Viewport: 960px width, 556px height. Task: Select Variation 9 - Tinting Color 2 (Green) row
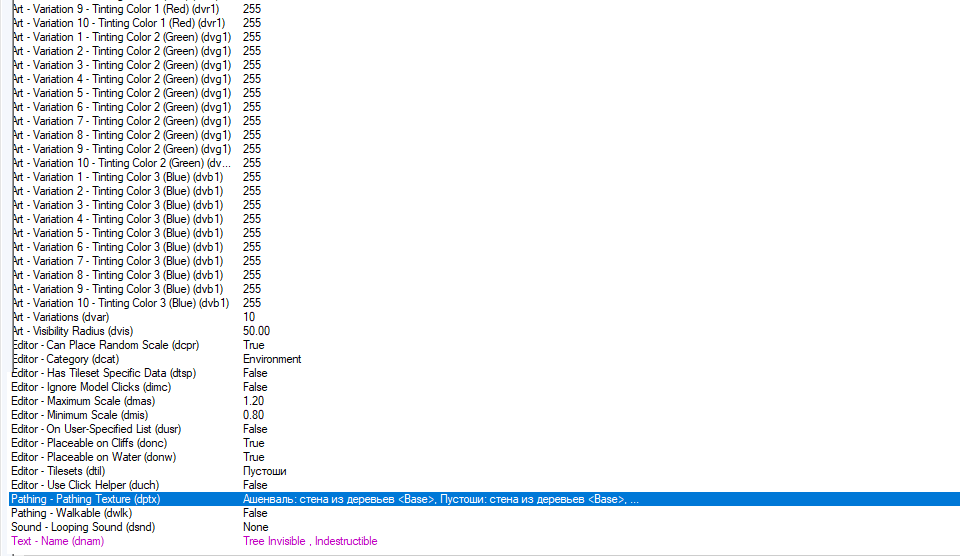(484, 149)
